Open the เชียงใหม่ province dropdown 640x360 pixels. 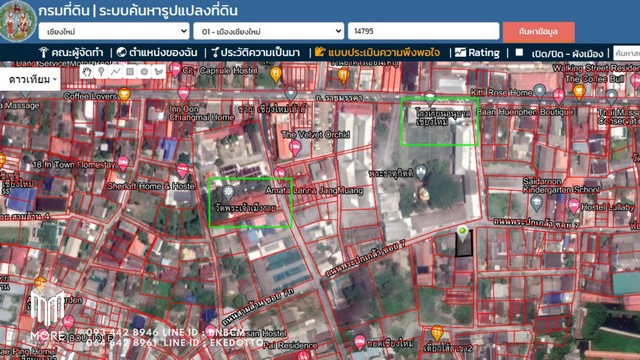[x=114, y=31]
